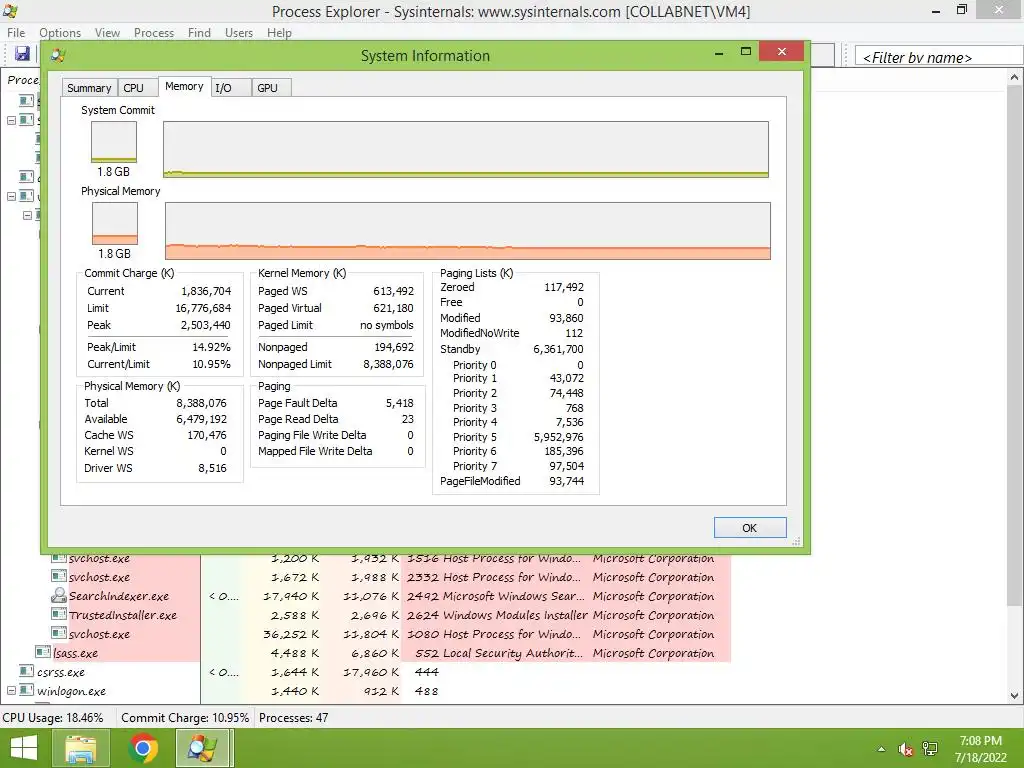
Task: Click the CPU Usage 18.46% status entry
Action: tap(53, 717)
